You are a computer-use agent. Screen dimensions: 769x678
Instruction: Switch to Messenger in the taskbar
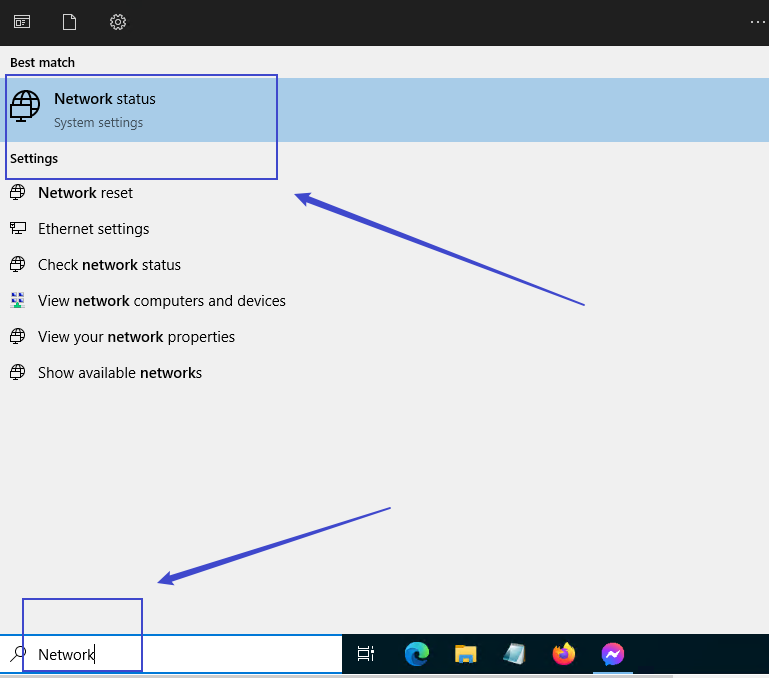tap(613, 654)
